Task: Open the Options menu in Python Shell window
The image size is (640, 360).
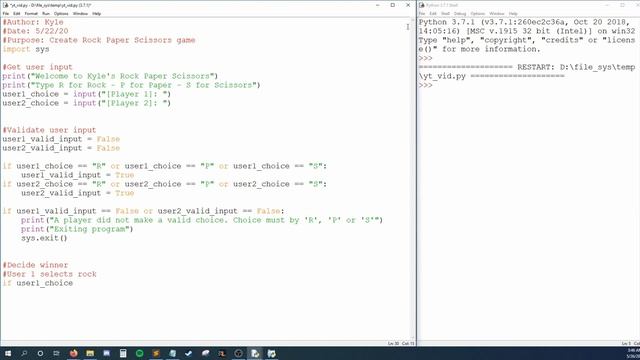Action: coord(478,13)
